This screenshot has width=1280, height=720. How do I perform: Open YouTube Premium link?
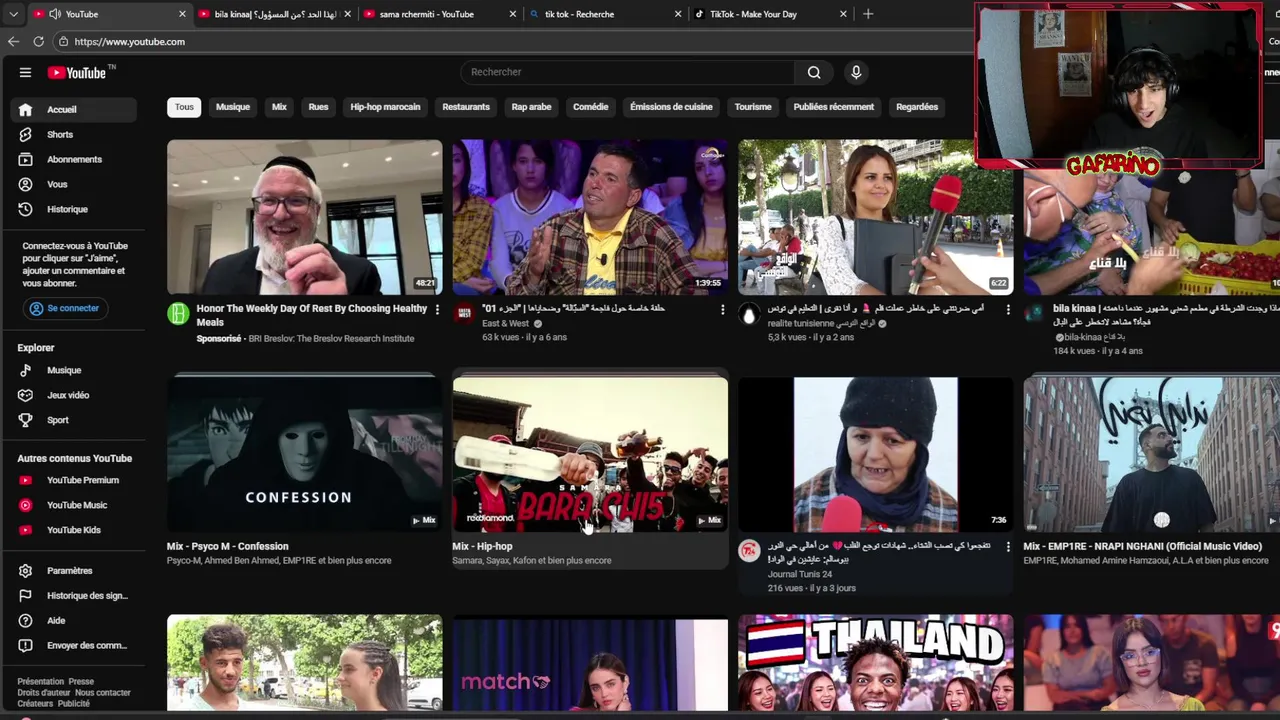point(74,480)
